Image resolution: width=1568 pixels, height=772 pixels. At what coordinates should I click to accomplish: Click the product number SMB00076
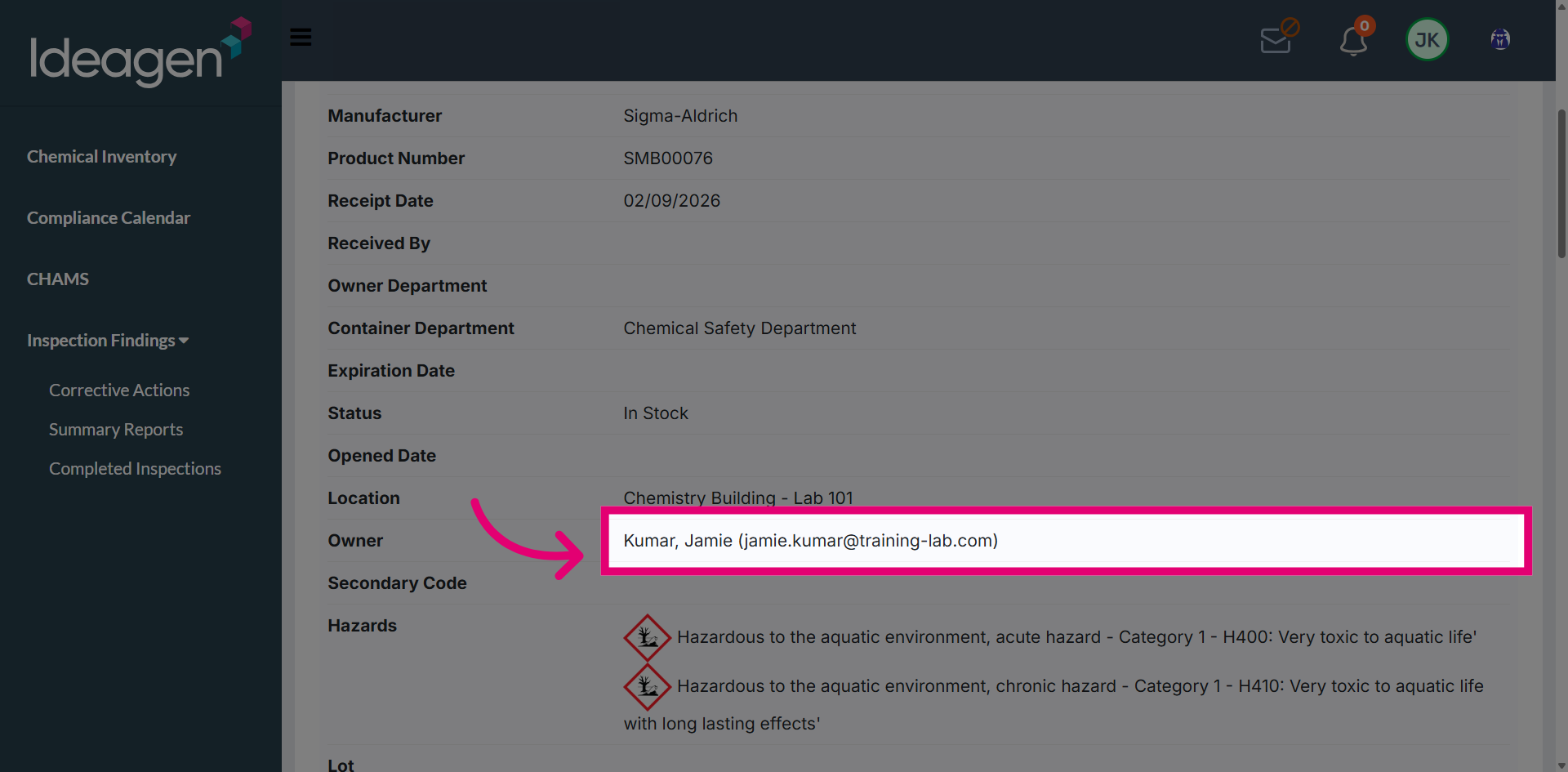[x=668, y=158]
